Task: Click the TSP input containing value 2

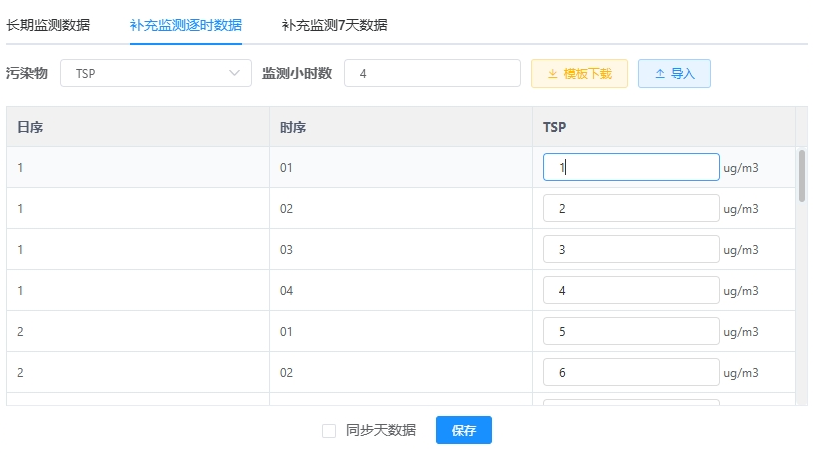Action: (x=631, y=208)
